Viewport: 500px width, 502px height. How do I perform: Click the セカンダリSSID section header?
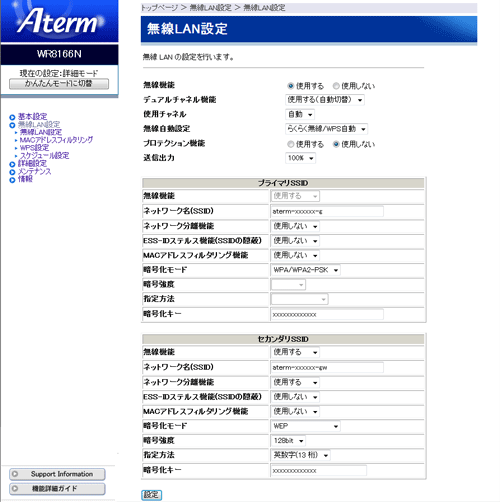click(x=283, y=339)
